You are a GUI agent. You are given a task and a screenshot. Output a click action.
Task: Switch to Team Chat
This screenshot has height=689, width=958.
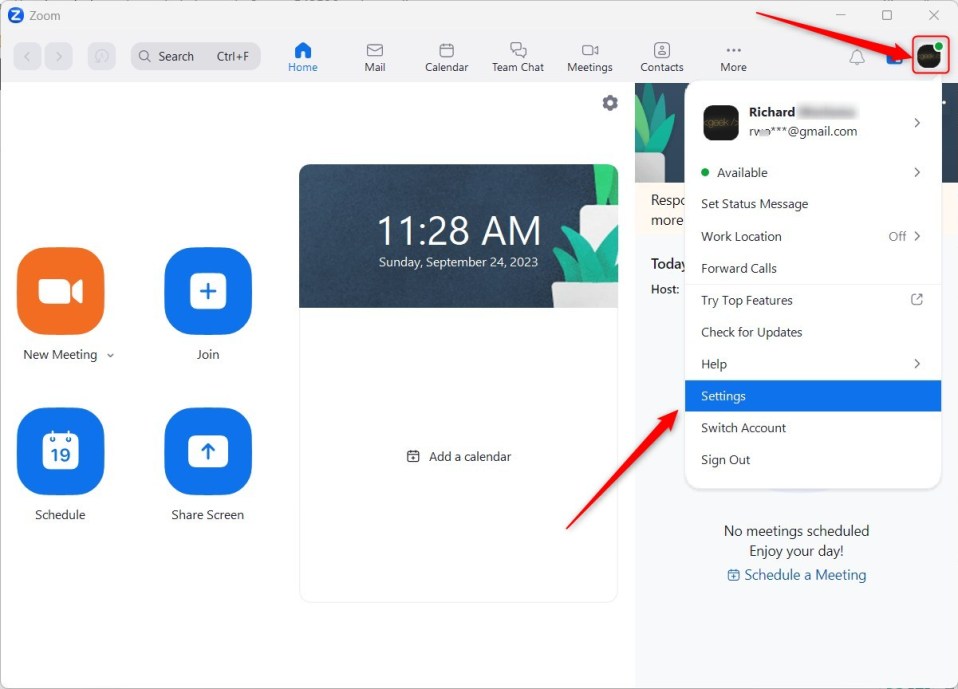[517, 57]
